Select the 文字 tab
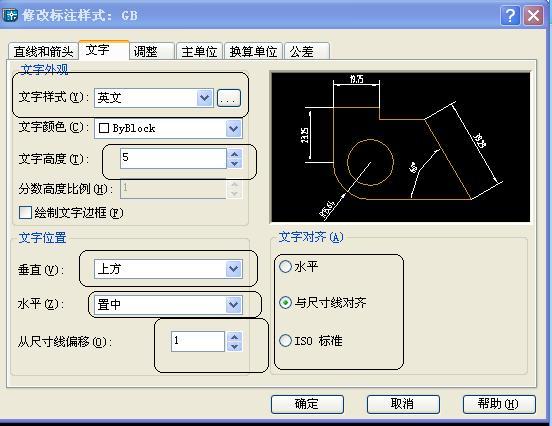The width and height of the screenshot is (552, 426). pos(104,50)
